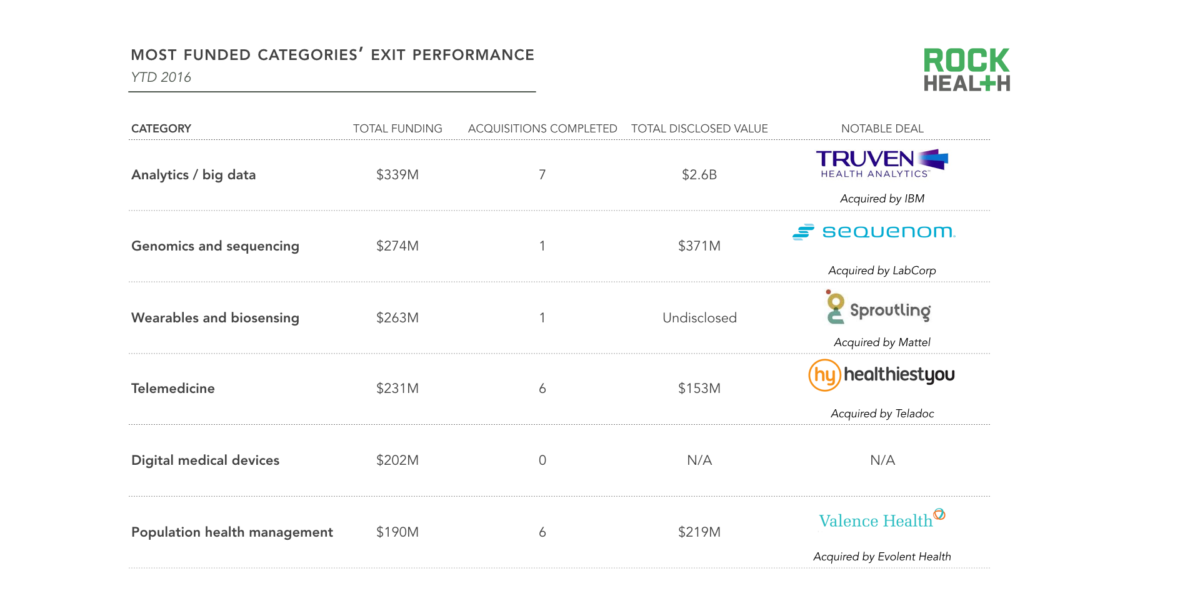Select the Total Funding column header
Viewport: 1200px width, 606px height.
click(x=397, y=129)
